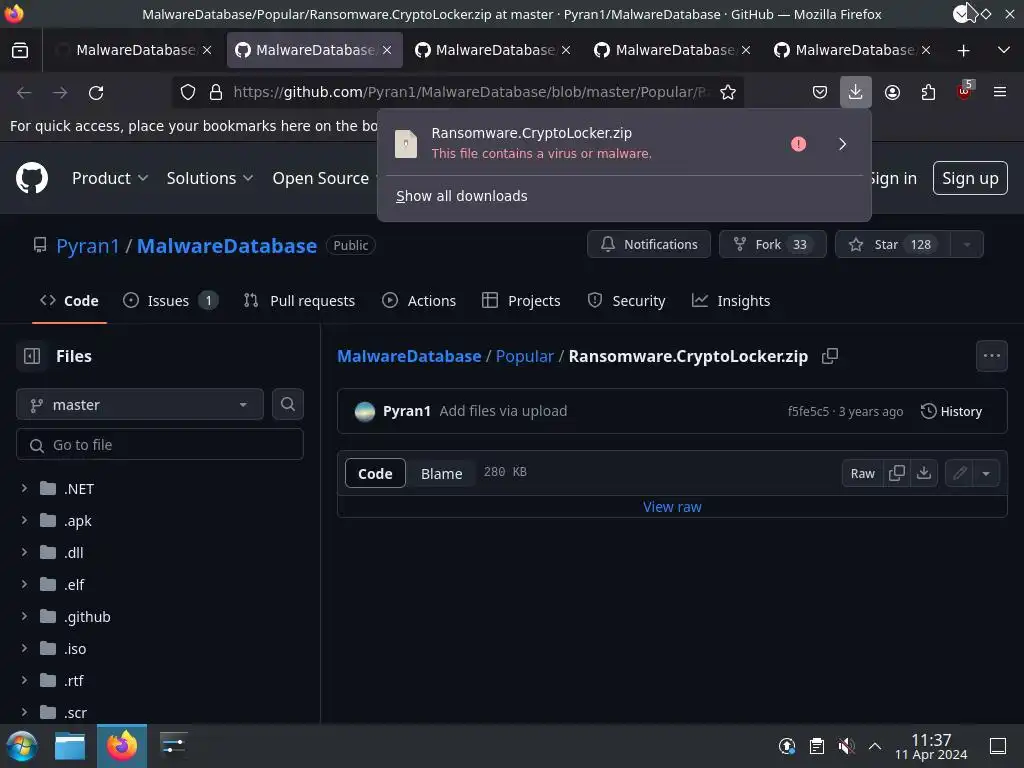Open the .github folder

88,616
